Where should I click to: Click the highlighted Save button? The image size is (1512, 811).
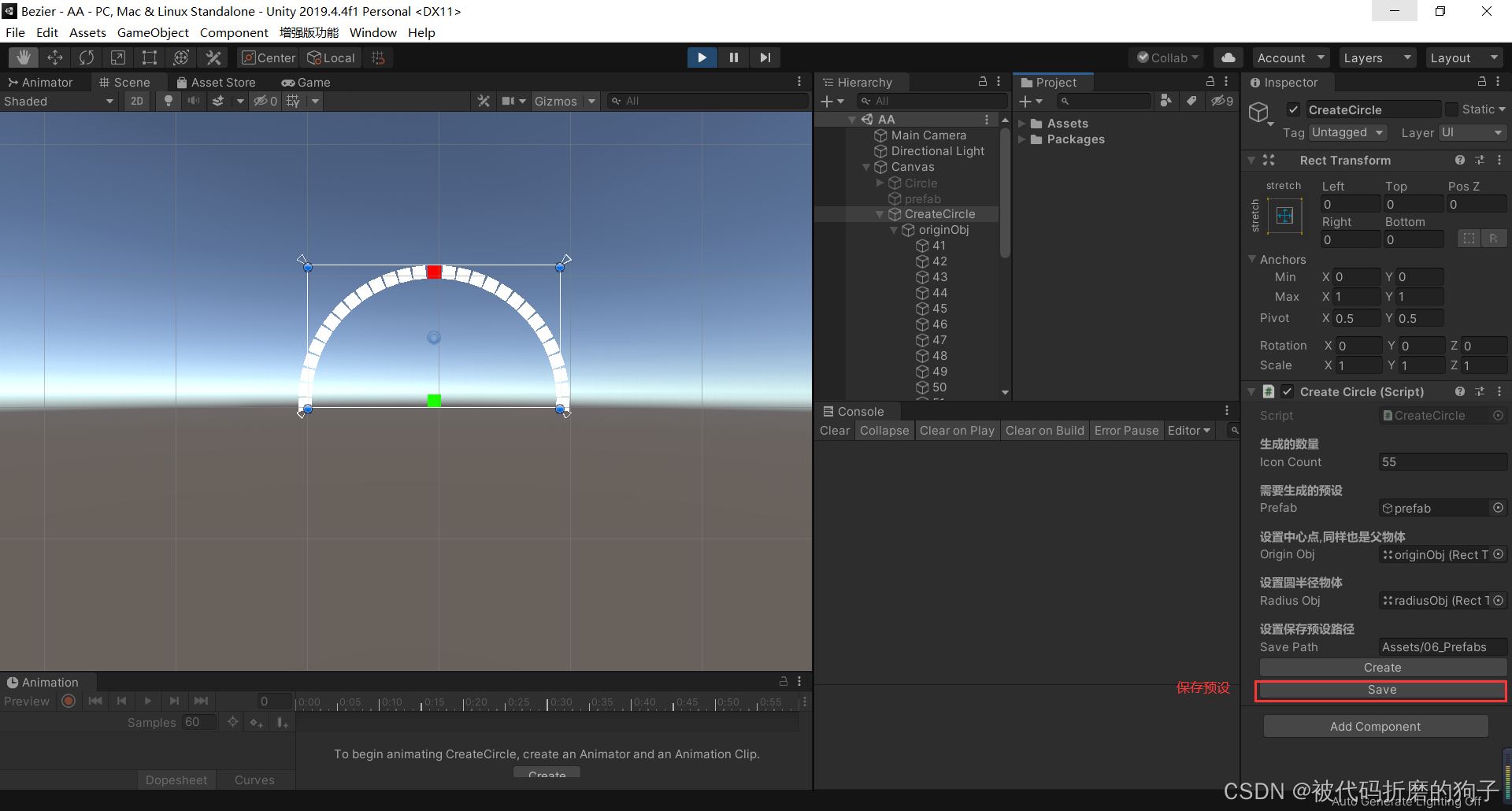pyautogui.click(x=1380, y=689)
